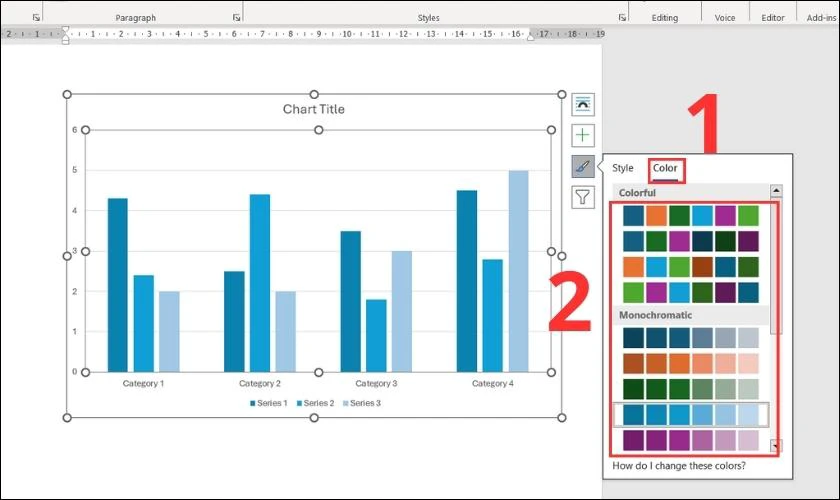This screenshot has width=840, height=500.
Task: Open the Voice ribbon group
Action: click(724, 18)
